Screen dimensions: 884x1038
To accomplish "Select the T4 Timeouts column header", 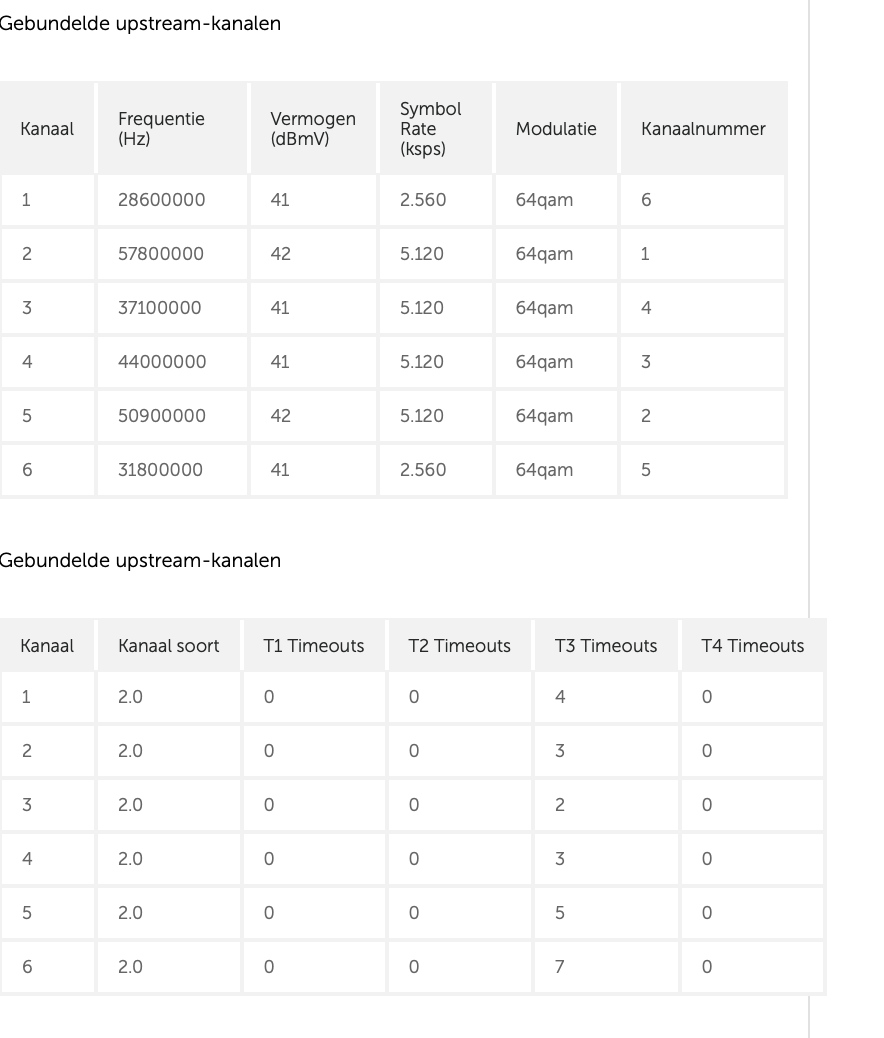I will 753,646.
